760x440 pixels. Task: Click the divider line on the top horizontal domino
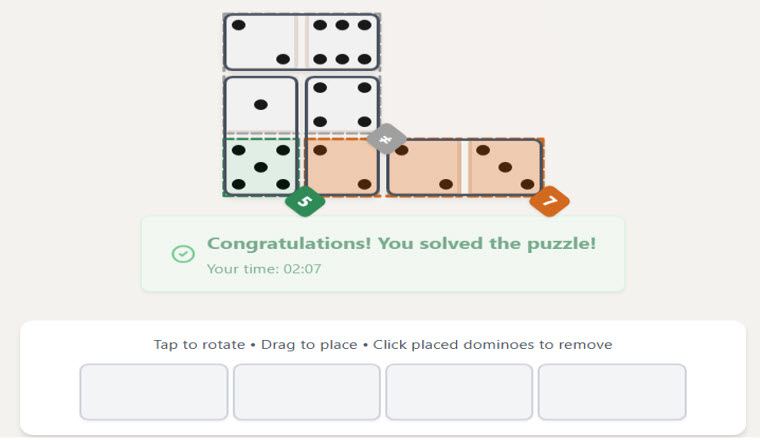301,42
